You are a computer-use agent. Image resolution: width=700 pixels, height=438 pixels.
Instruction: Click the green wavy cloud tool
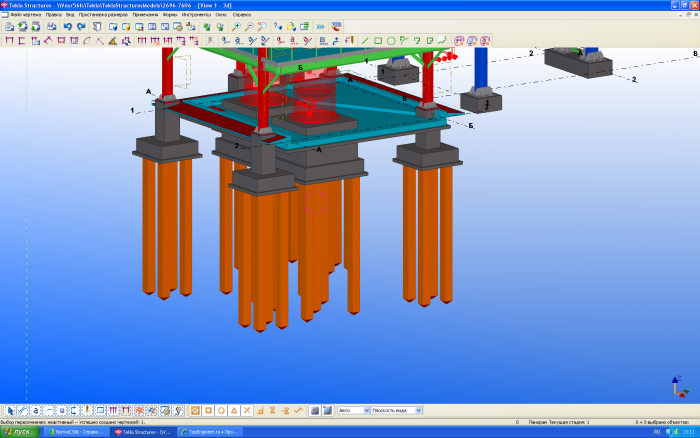[x=442, y=41]
